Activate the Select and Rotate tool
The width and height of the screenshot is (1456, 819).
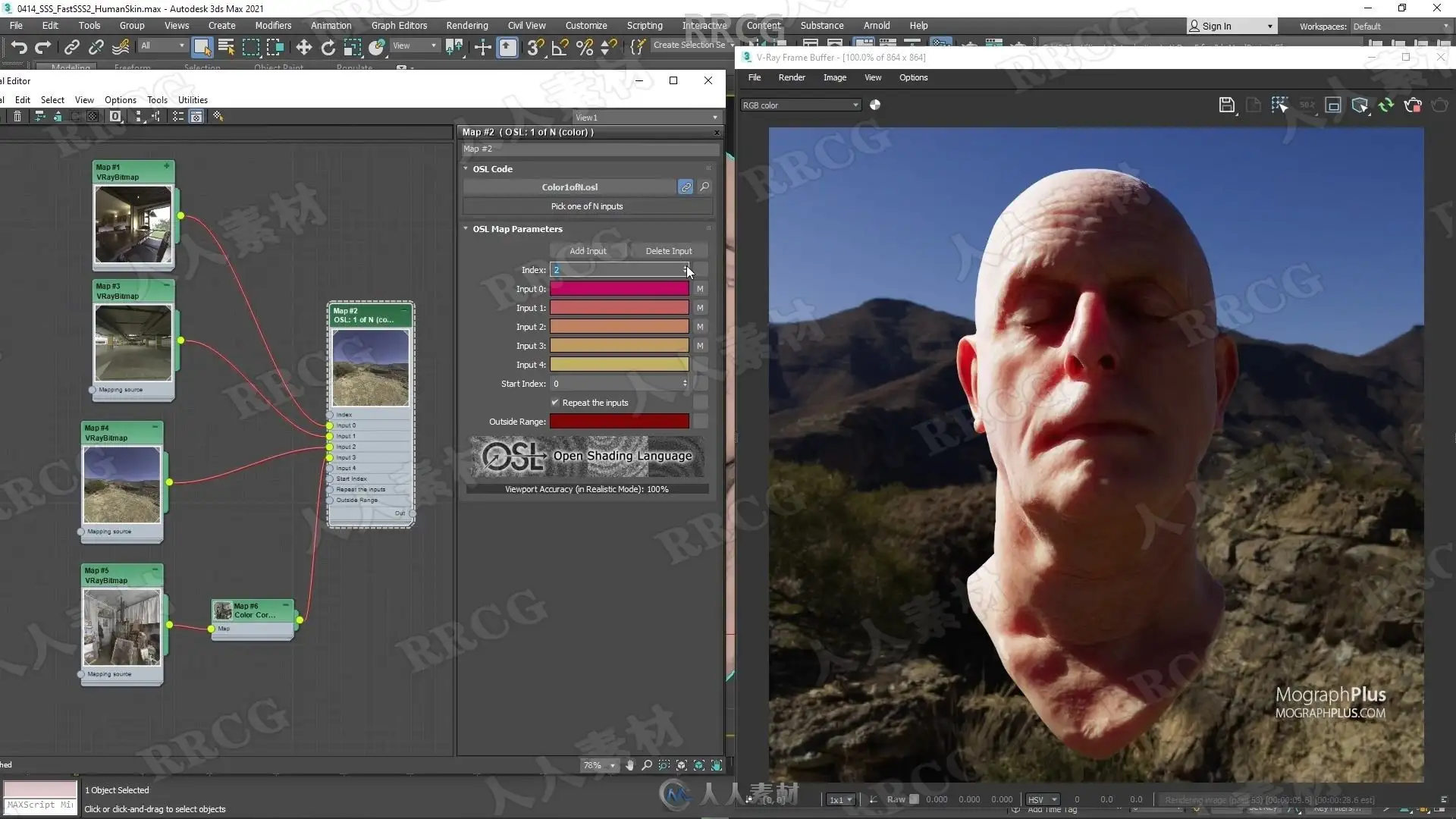click(328, 47)
